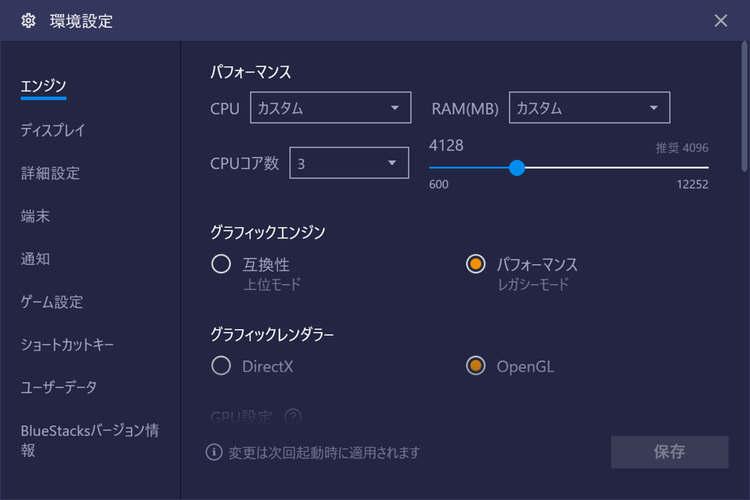This screenshot has height=500, width=750.
Task: Click the vertical scrollbar on right edge
Action: pos(744,106)
